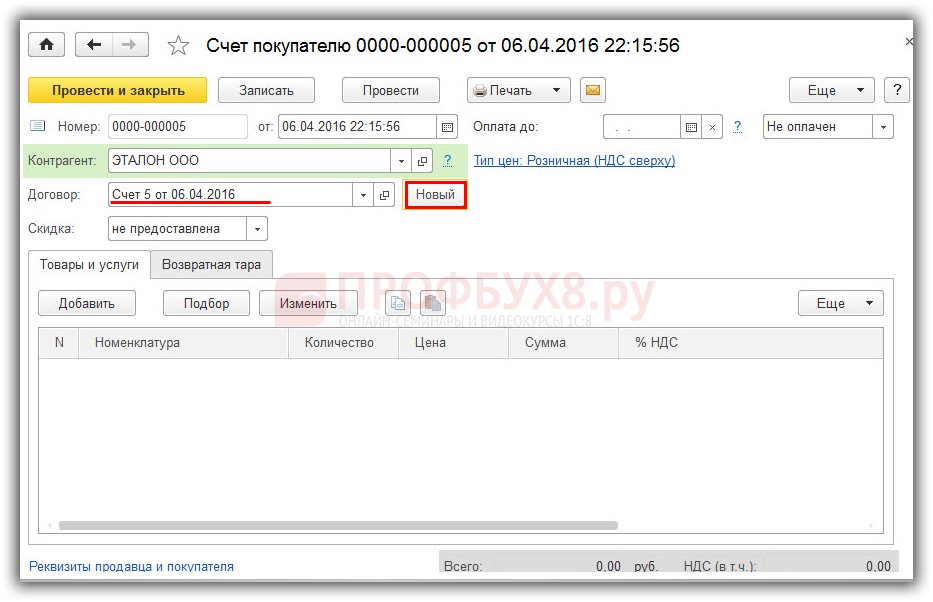Open calendar picker for document date

click(x=448, y=127)
